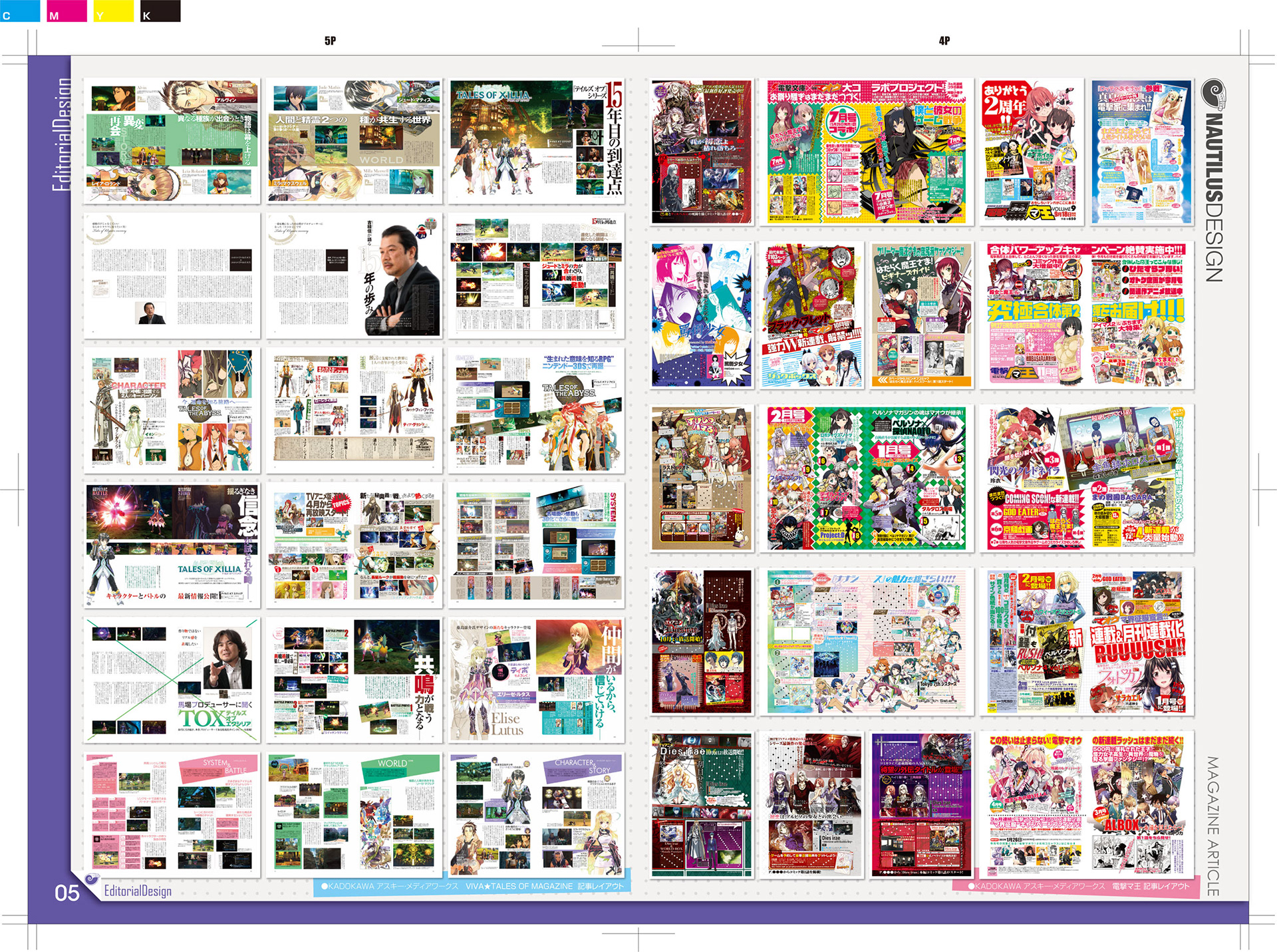Open the はたらく魔王さま beginner's guide page
1277x952 pixels.
click(921, 315)
